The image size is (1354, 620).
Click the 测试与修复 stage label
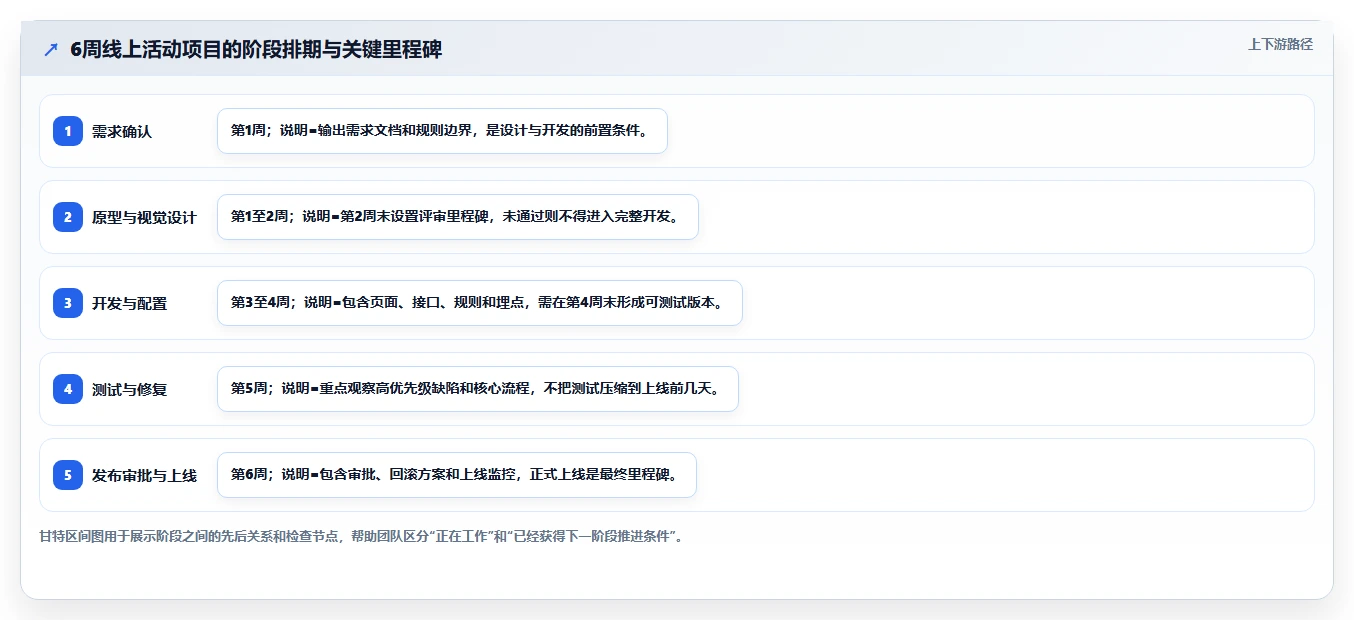(129, 389)
